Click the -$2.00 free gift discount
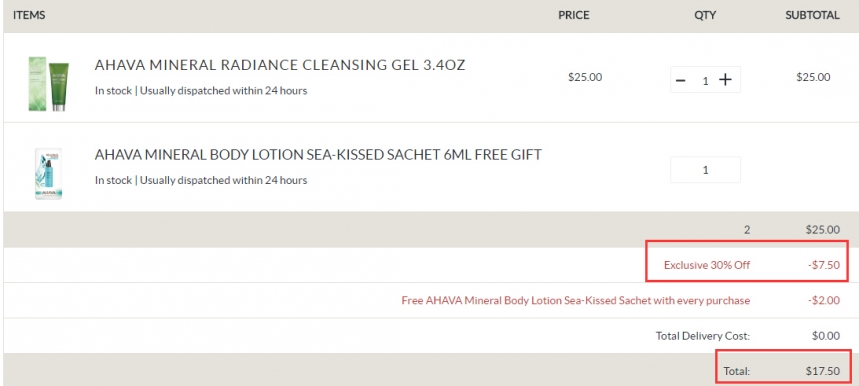 823,301
